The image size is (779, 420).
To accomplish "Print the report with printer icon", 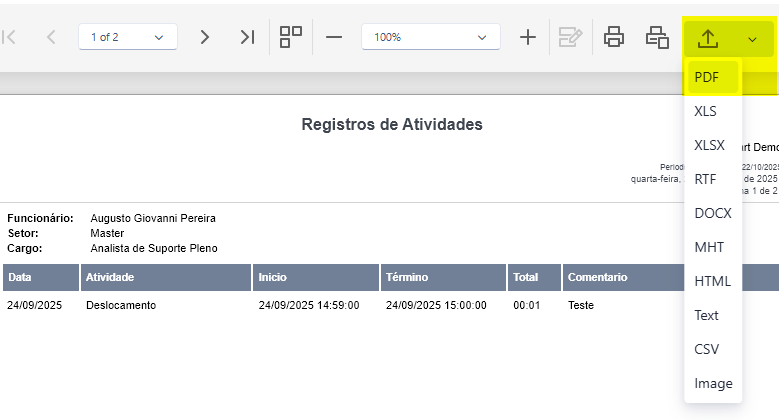I will [x=614, y=37].
